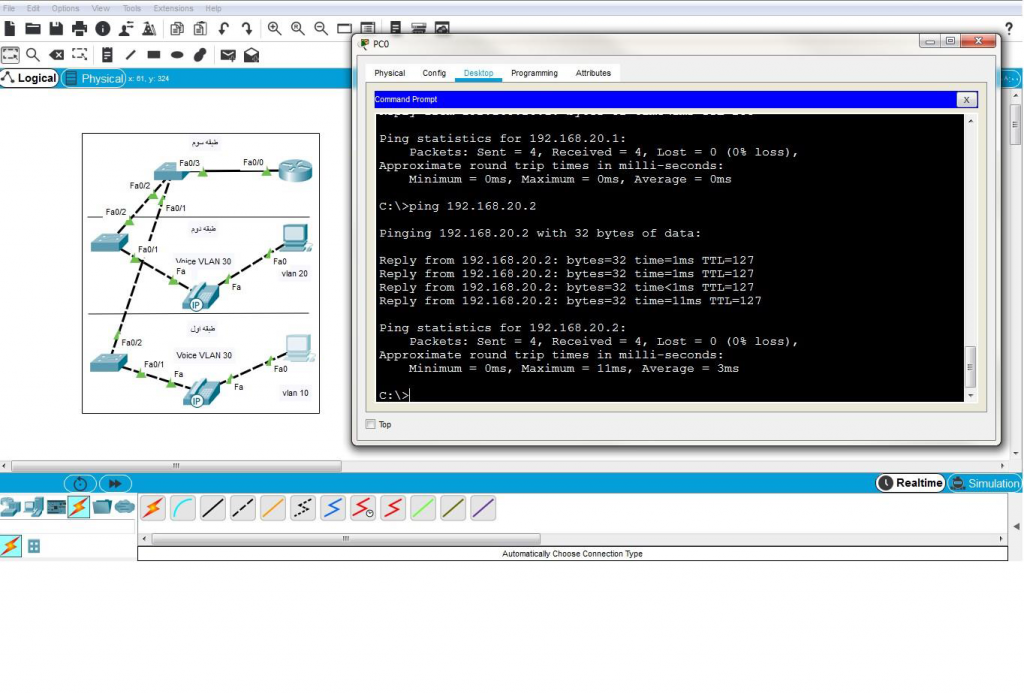Pick Serial DCE cable with clock
This screenshot has width=1024, height=694.
click(x=363, y=508)
